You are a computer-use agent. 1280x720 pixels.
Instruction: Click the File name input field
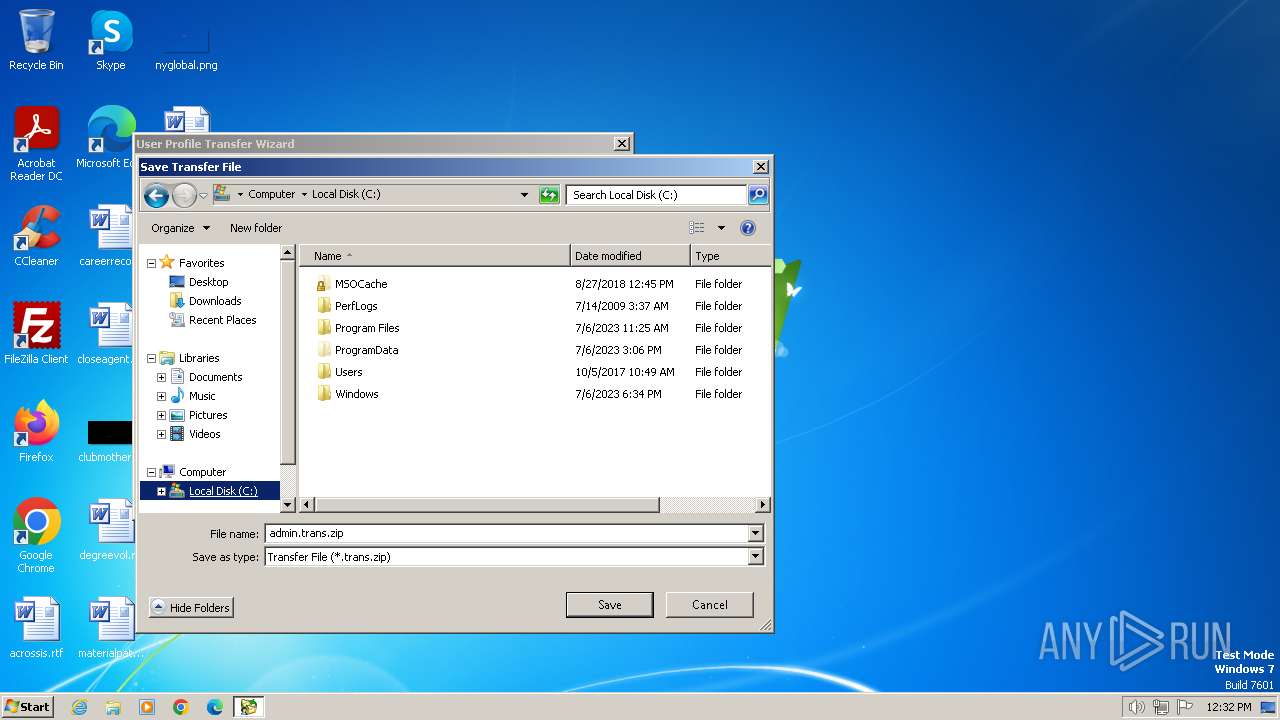tap(507, 534)
